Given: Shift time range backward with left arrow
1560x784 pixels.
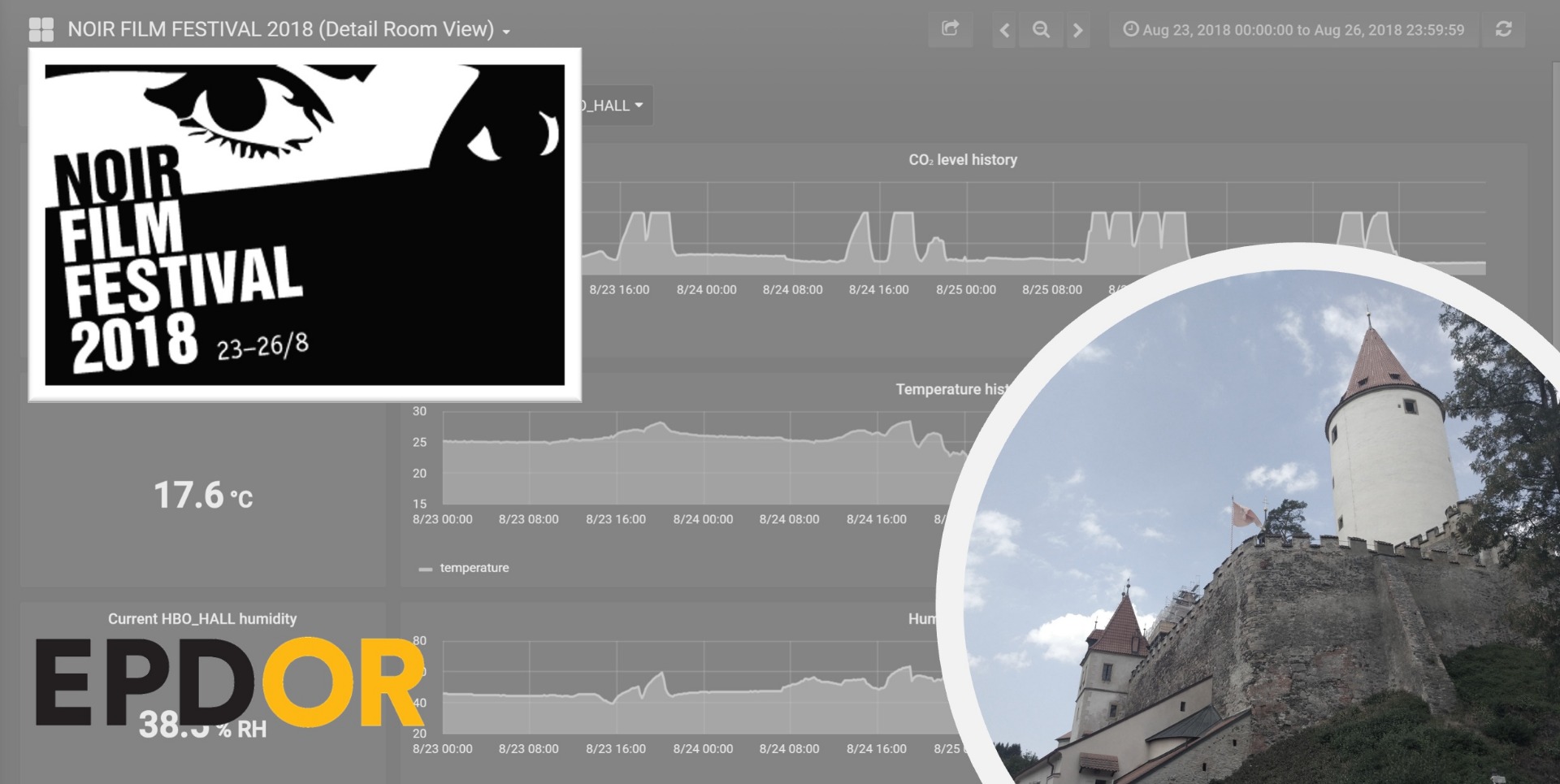Looking at the screenshot, I should pos(1004,30).
